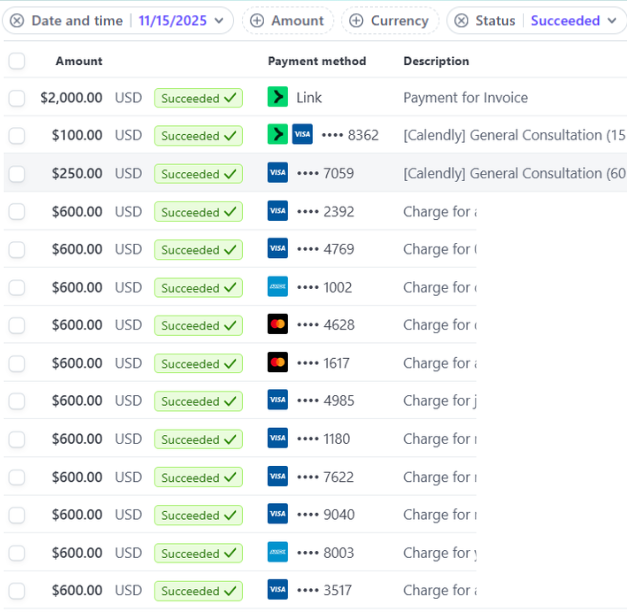Tick checkbox for card ending 2392

pos(17,212)
